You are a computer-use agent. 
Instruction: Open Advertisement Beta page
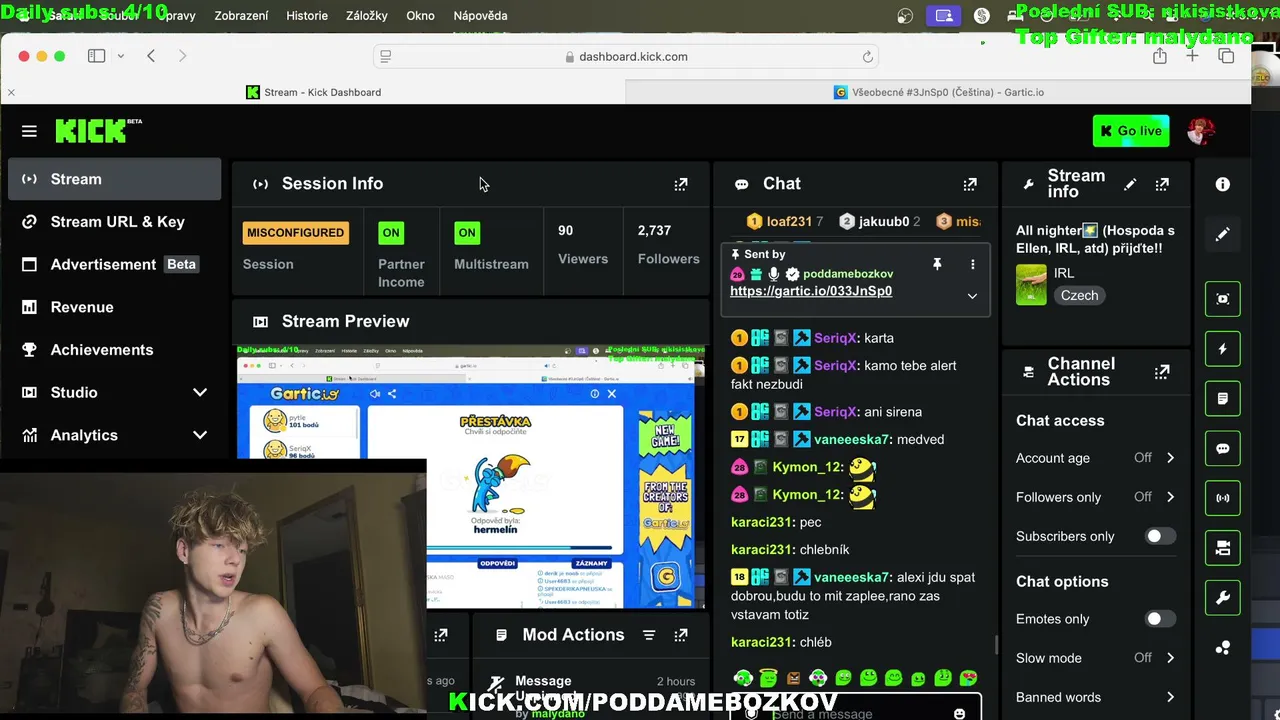click(x=114, y=264)
